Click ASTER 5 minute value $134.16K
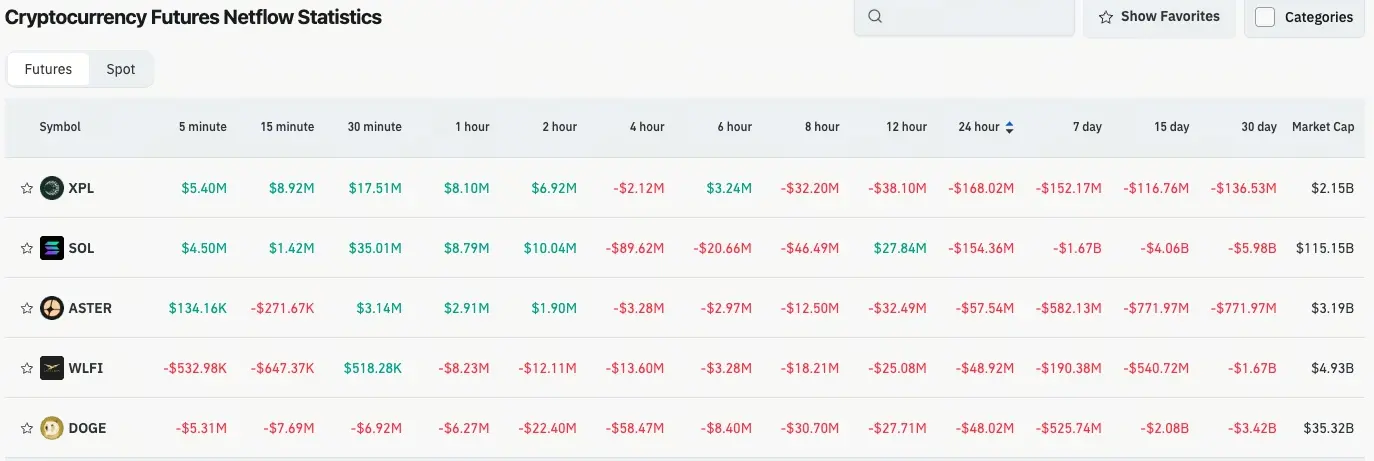This screenshot has width=1374, height=461. click(x=198, y=308)
